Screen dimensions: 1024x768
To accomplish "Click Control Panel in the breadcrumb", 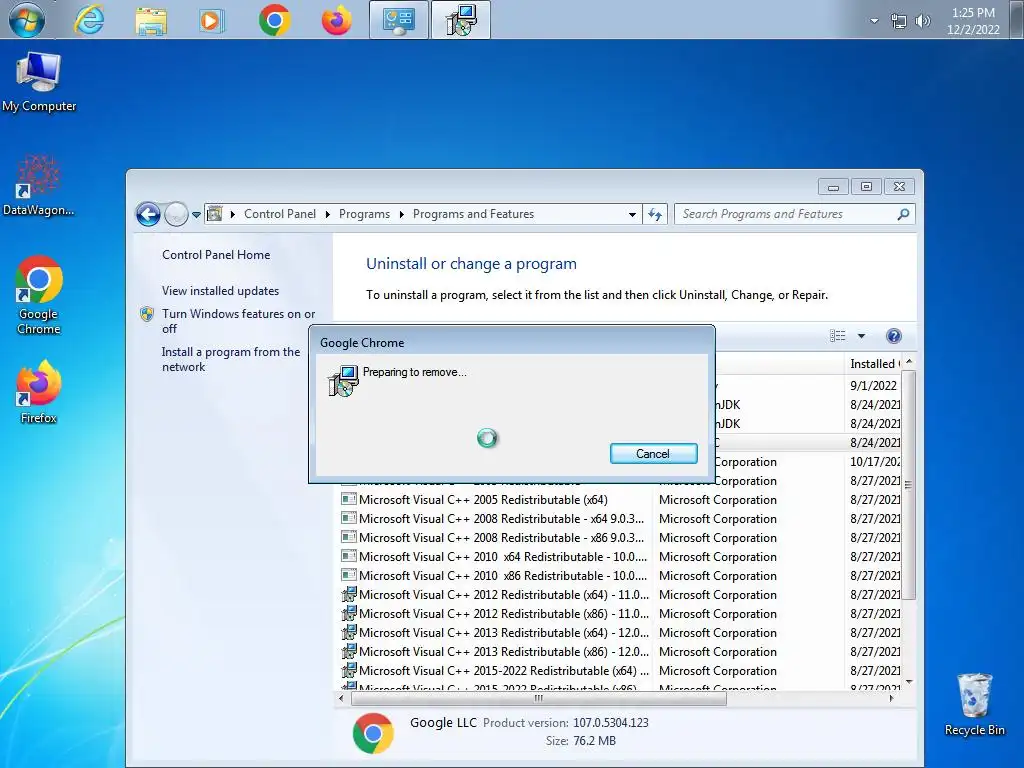I will click(x=280, y=214).
